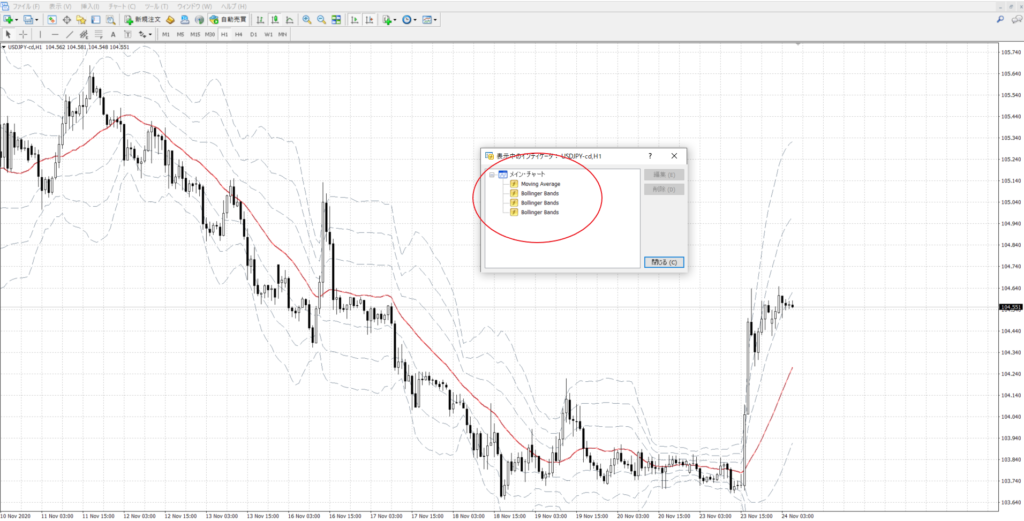Open the Strategy Tester magnifier icon
Screen dimensions: 1024x521
tap(110, 20)
